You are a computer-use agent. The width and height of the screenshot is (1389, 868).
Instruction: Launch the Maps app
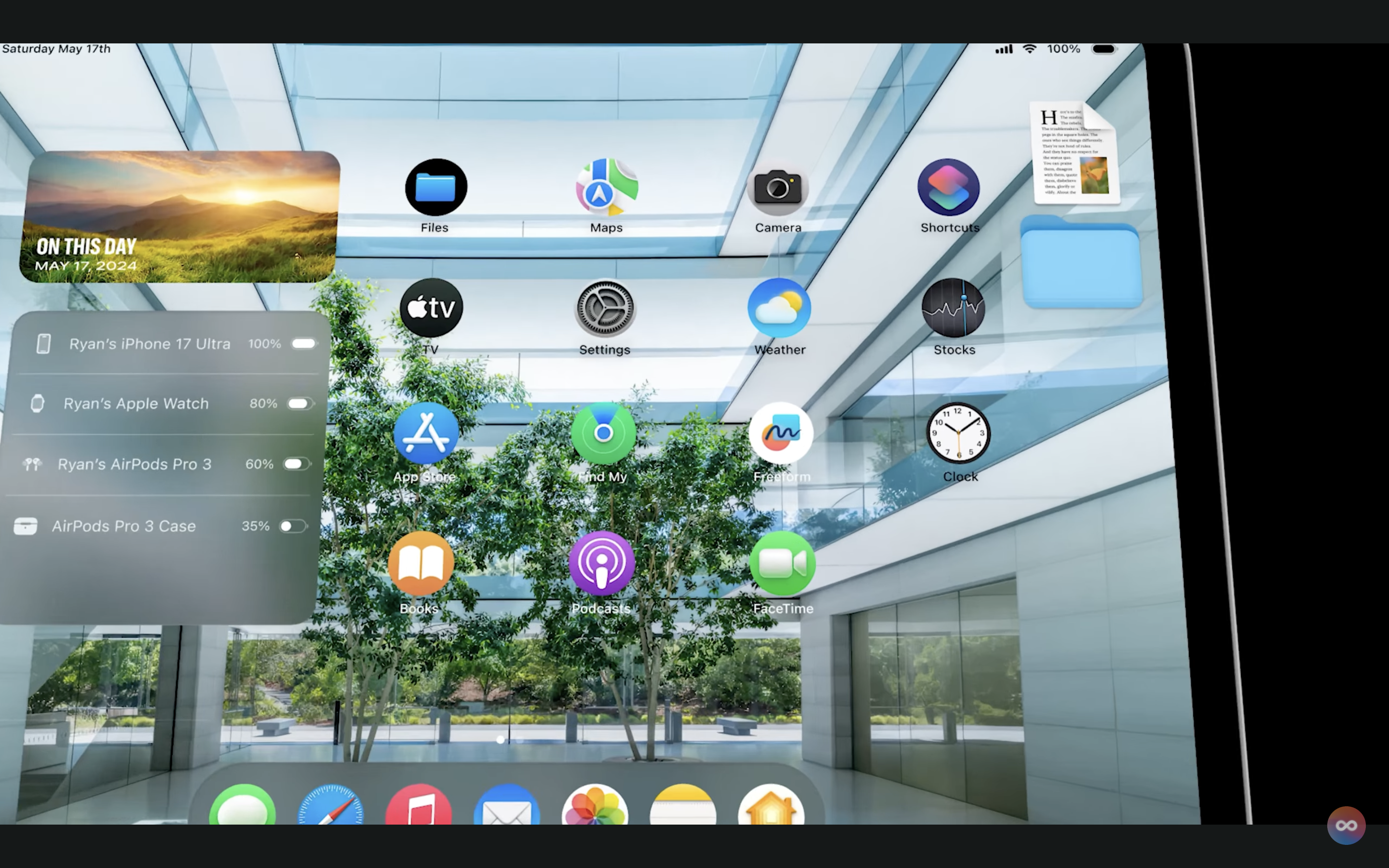pyautogui.click(x=606, y=188)
